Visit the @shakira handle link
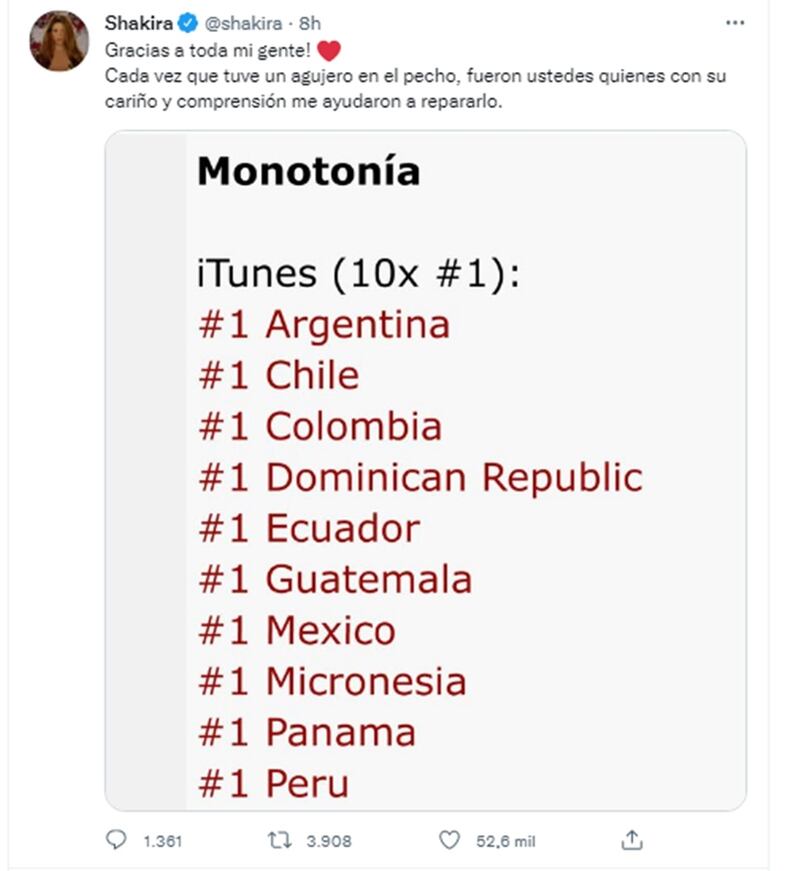Screen dimensions: 800x871 [244, 23]
